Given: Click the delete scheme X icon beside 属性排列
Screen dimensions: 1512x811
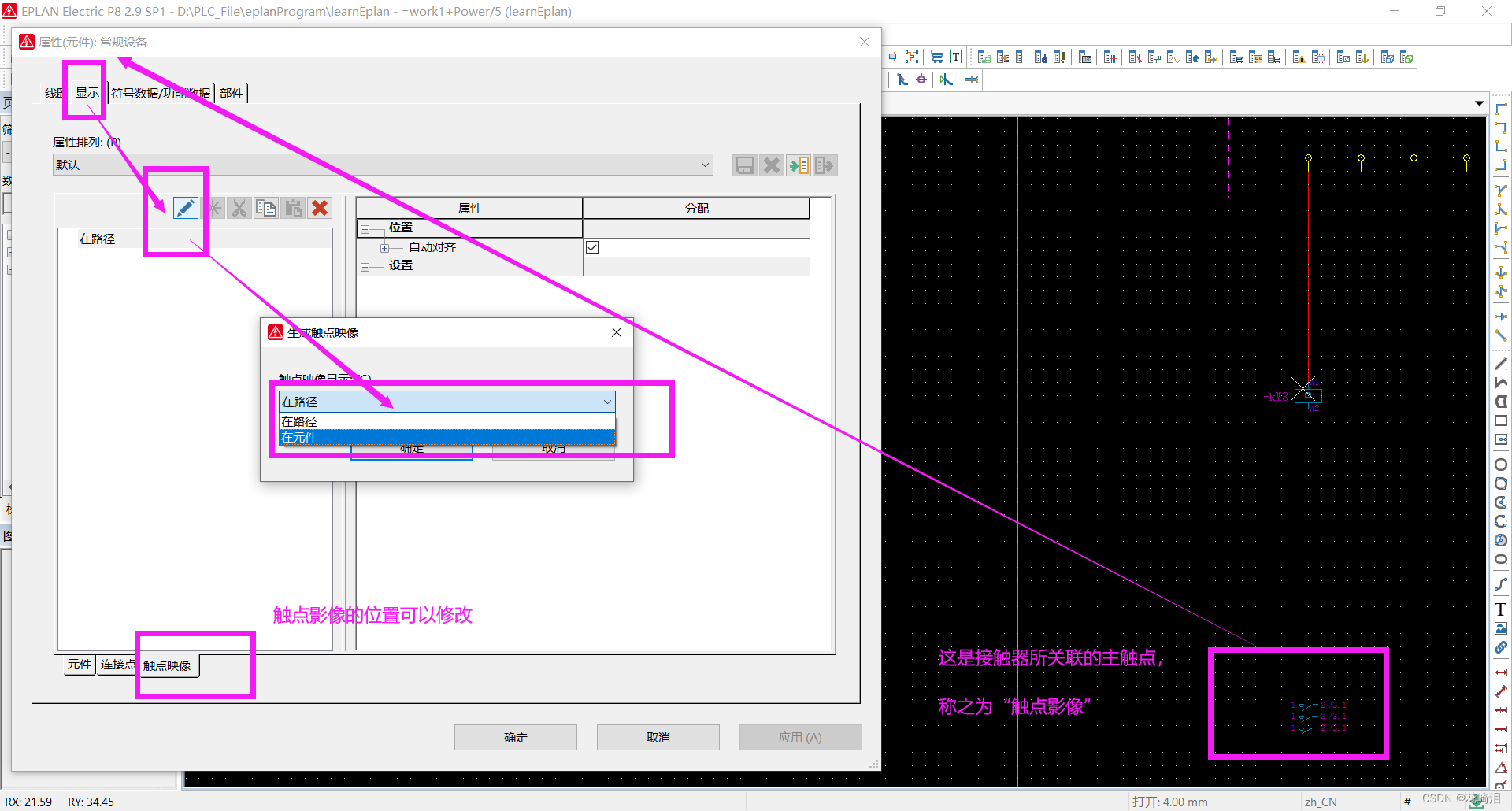Looking at the screenshot, I should click(x=772, y=165).
